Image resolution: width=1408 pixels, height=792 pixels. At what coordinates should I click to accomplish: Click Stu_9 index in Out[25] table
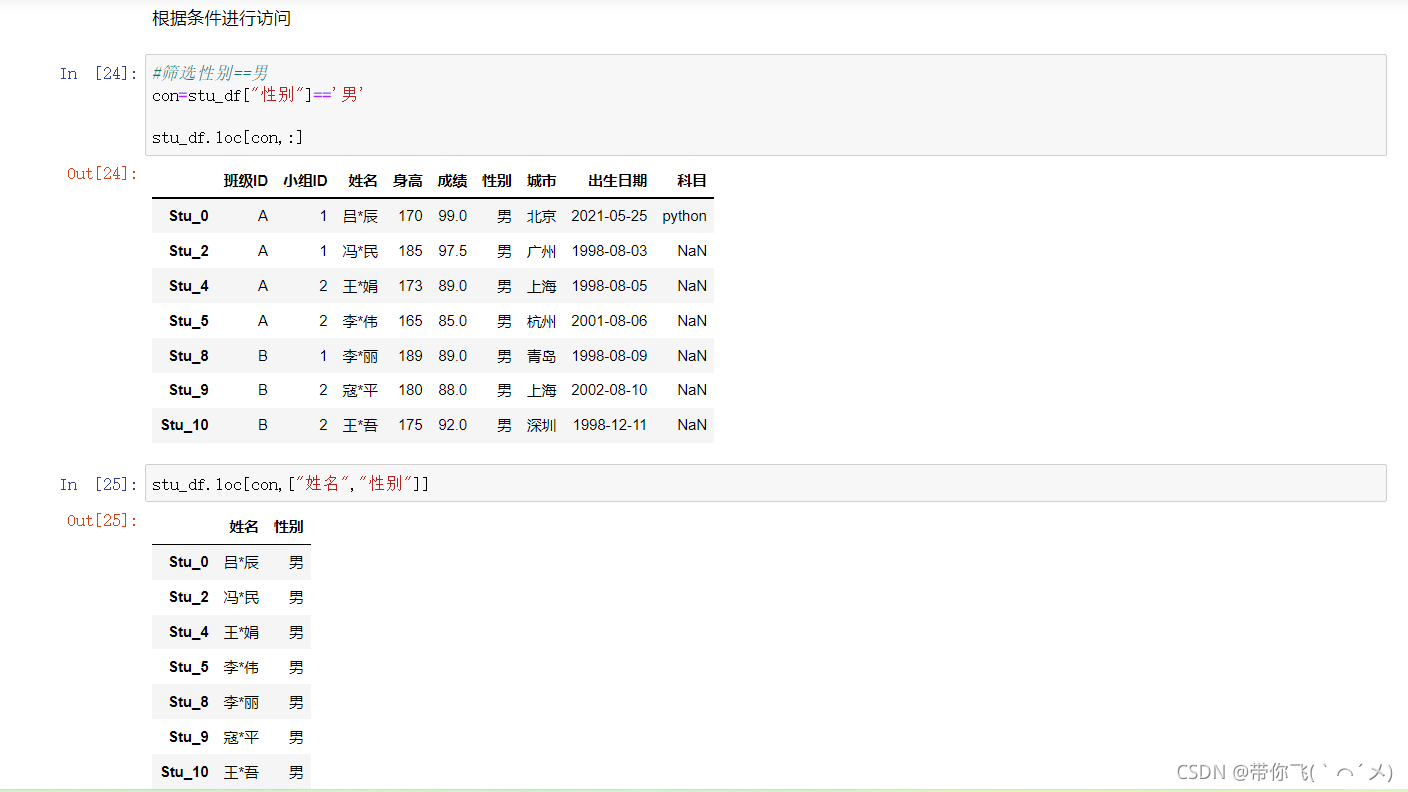click(189, 737)
